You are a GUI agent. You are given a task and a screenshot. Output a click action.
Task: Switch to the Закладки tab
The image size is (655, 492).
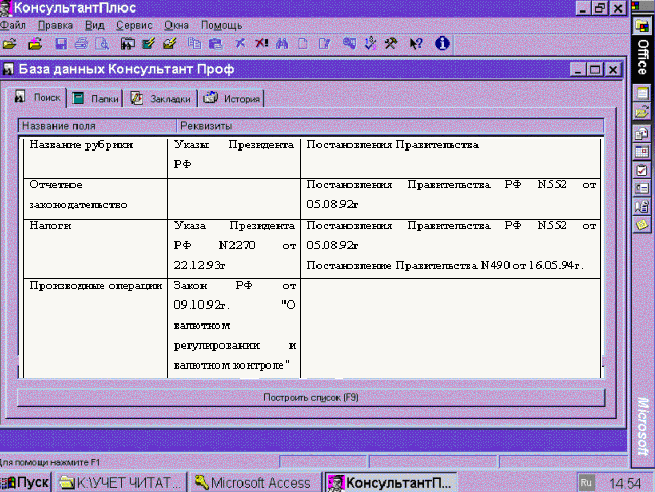[160, 99]
